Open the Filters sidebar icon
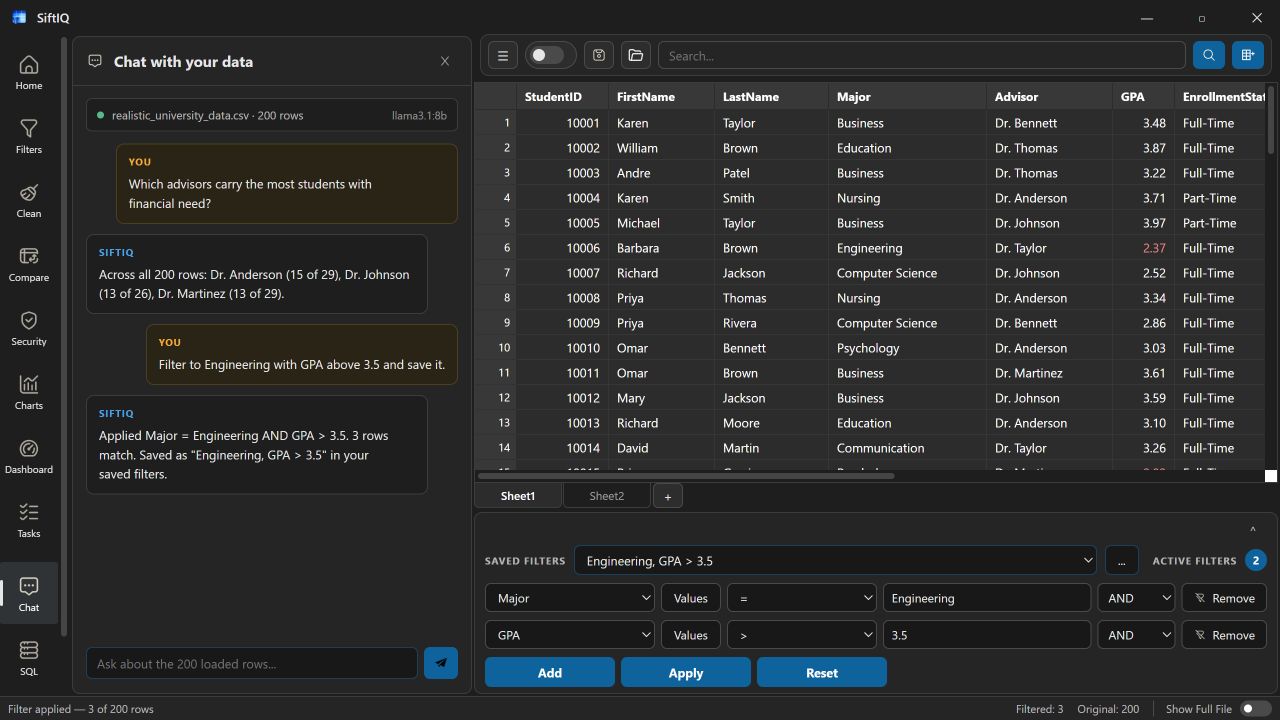This screenshot has width=1280, height=720. 29,137
